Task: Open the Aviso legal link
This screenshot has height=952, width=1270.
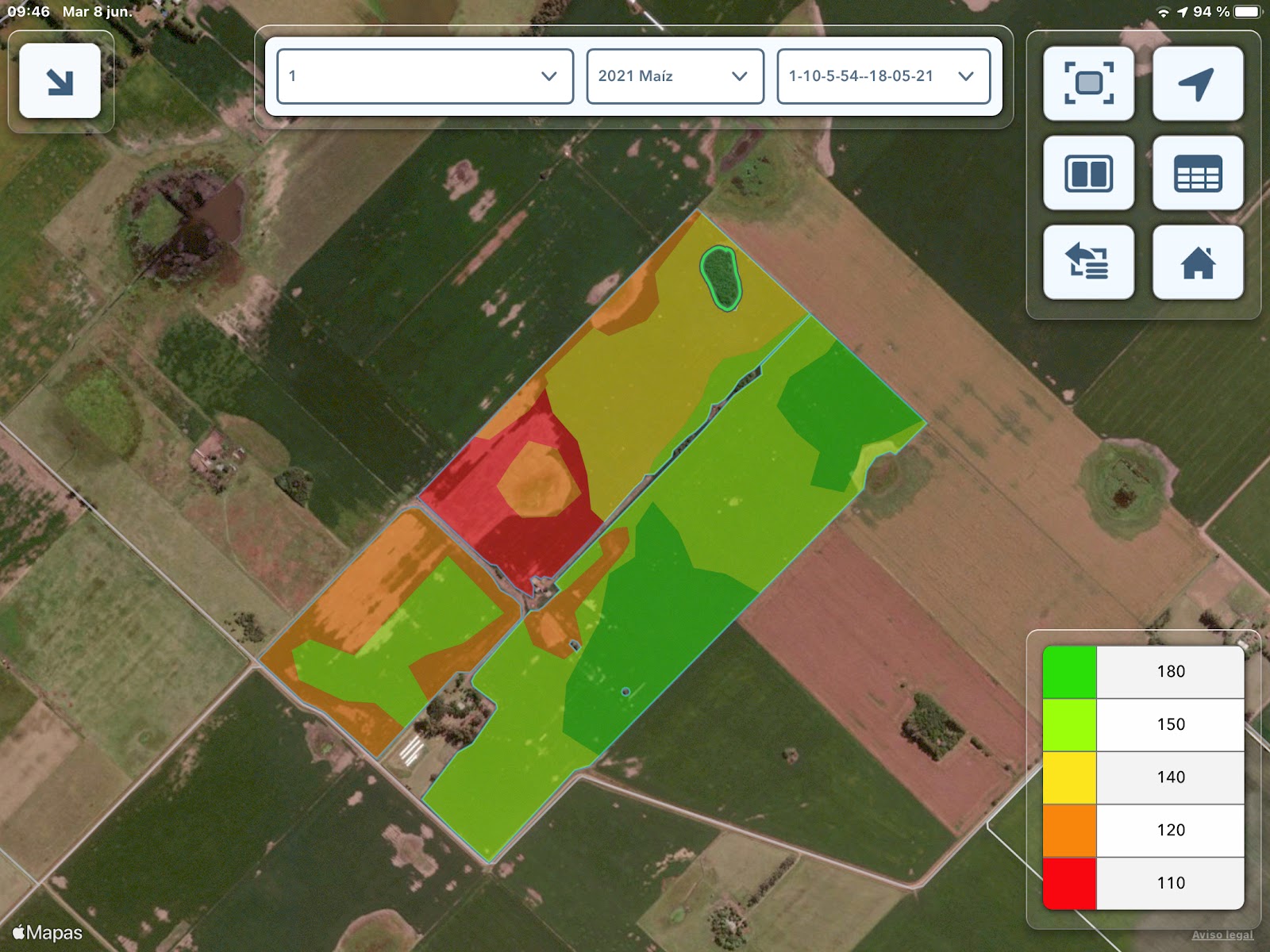Action: [1222, 935]
